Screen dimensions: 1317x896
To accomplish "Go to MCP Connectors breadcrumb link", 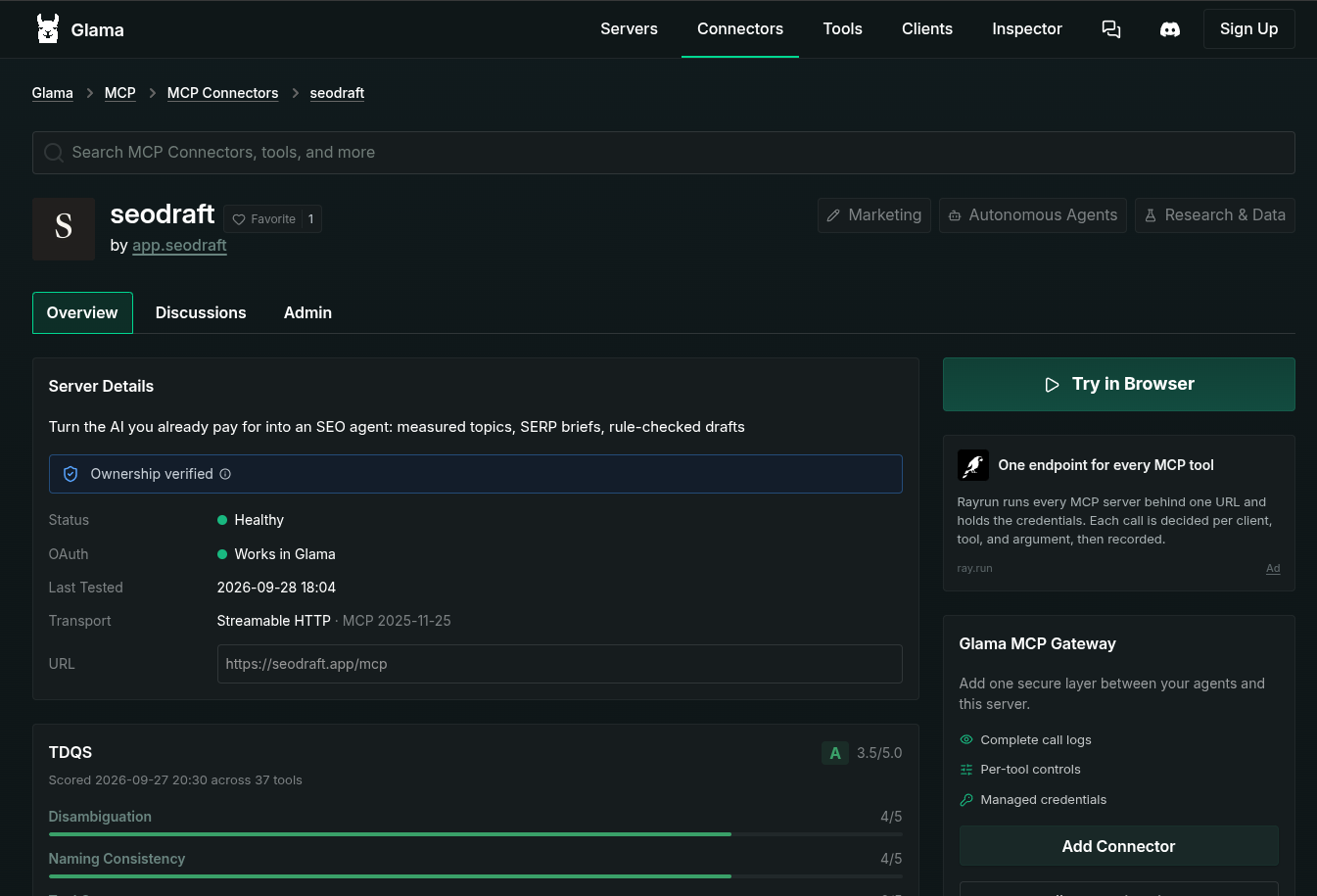I will [222, 93].
